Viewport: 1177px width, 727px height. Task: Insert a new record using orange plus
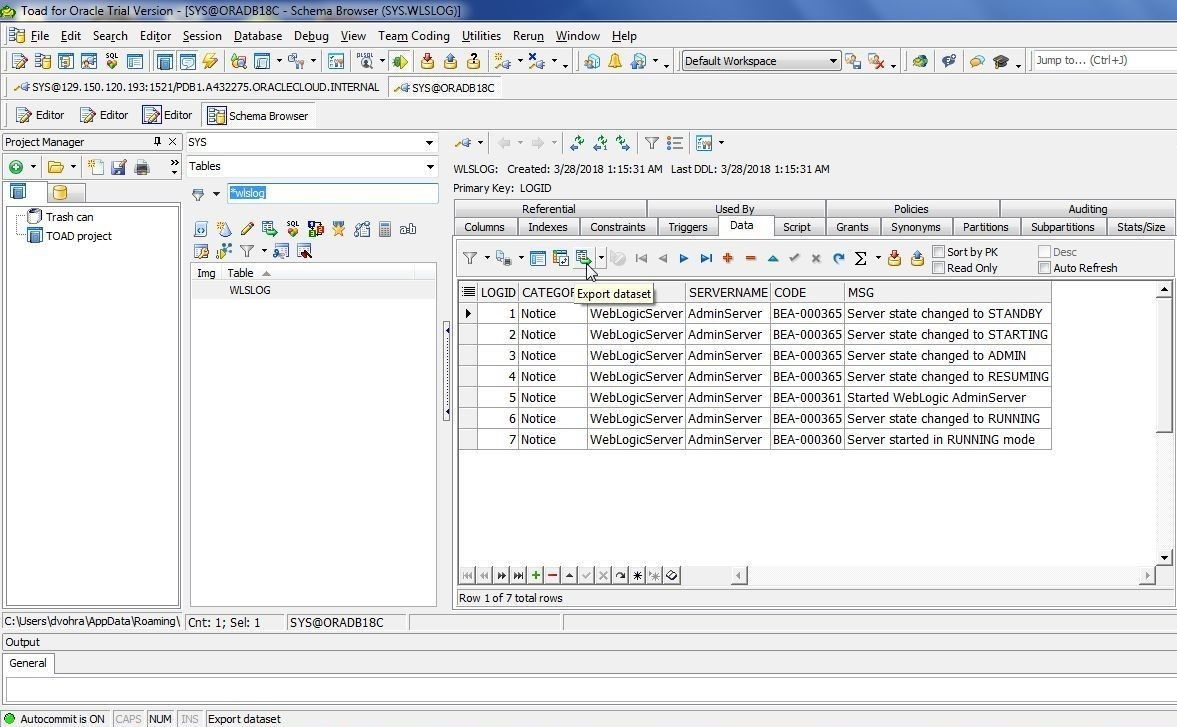727,258
